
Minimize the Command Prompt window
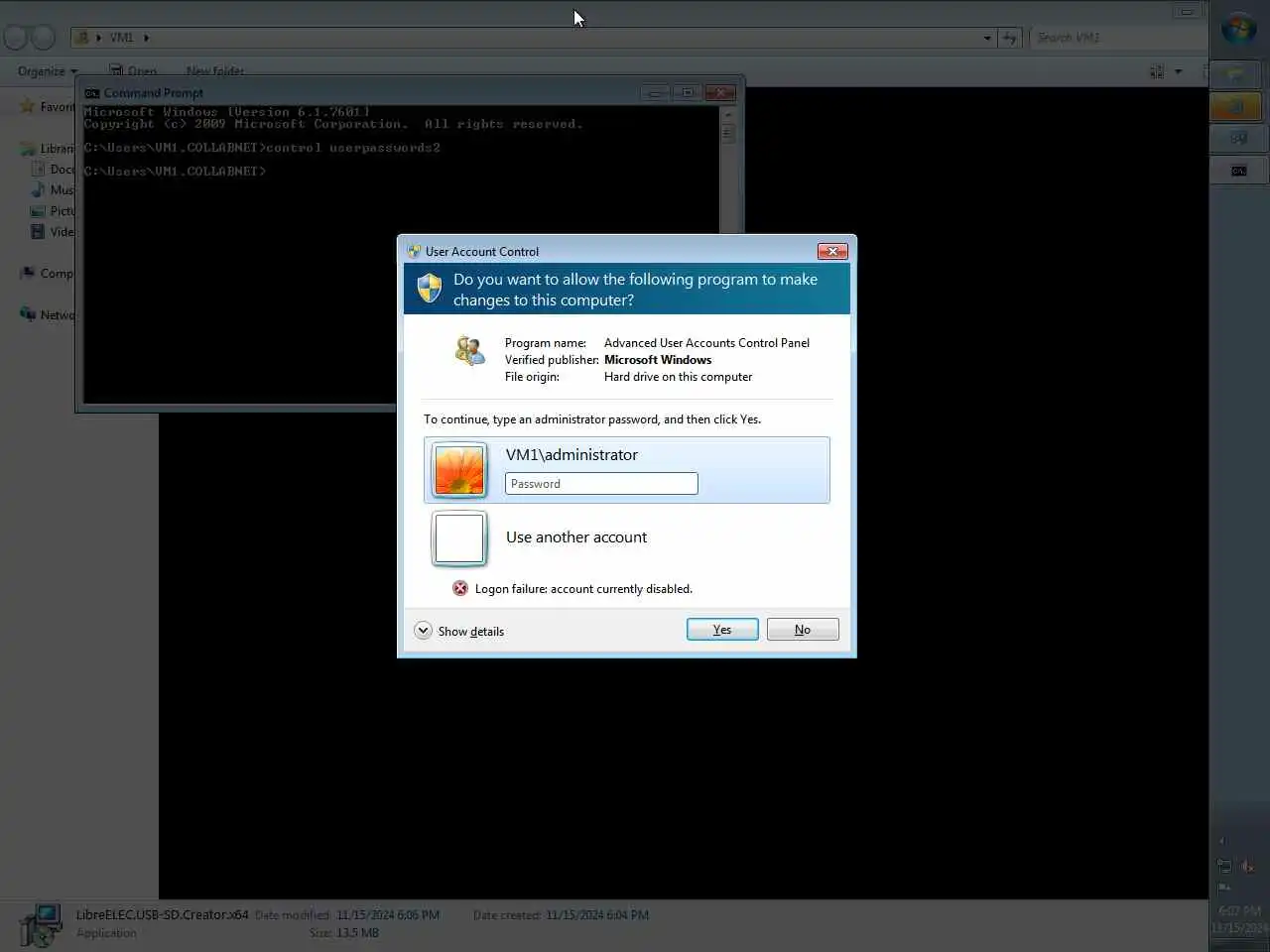tap(655, 93)
